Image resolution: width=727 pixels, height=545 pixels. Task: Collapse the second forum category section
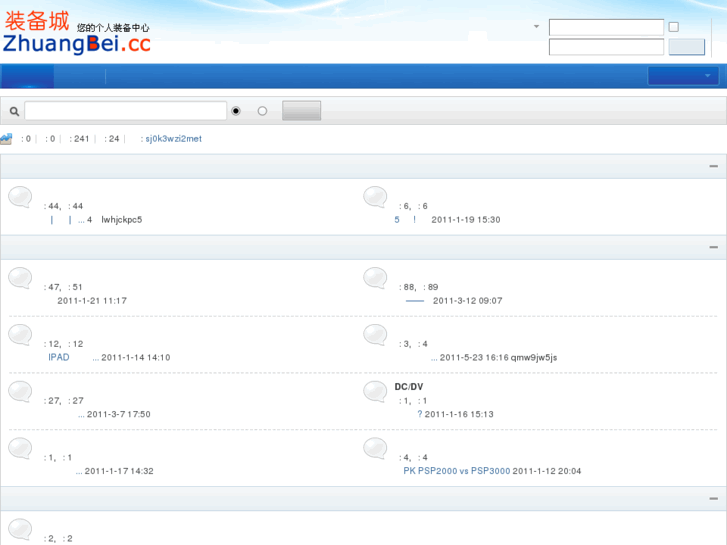(714, 247)
